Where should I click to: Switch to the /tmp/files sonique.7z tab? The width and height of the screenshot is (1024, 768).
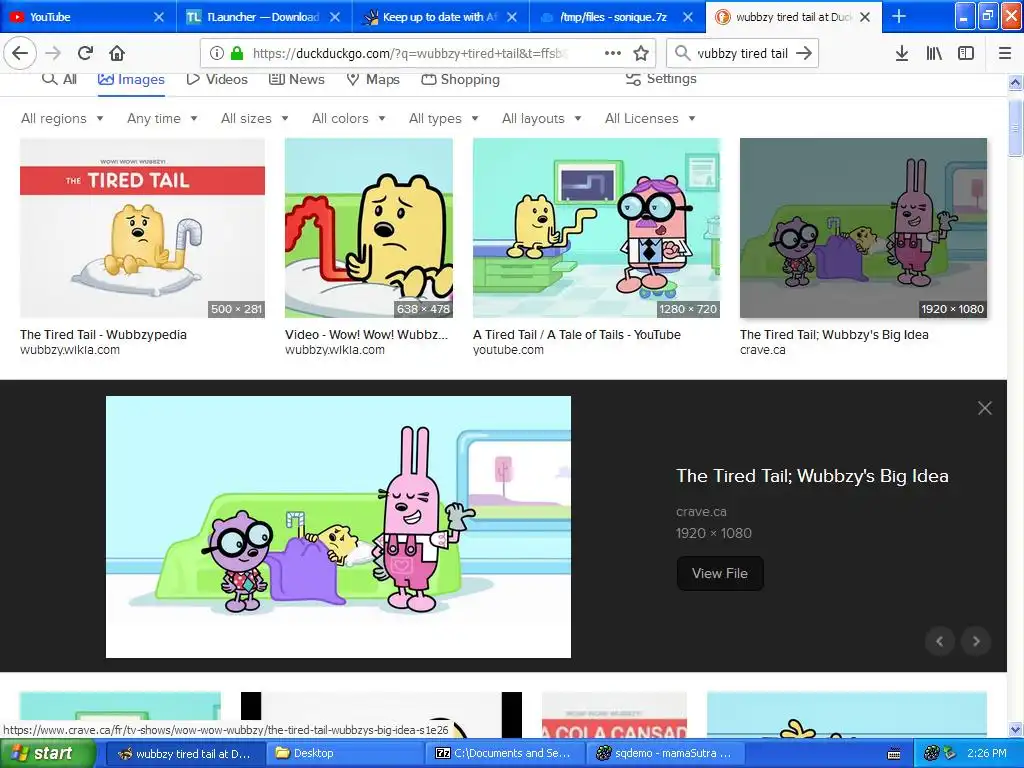coord(616,17)
